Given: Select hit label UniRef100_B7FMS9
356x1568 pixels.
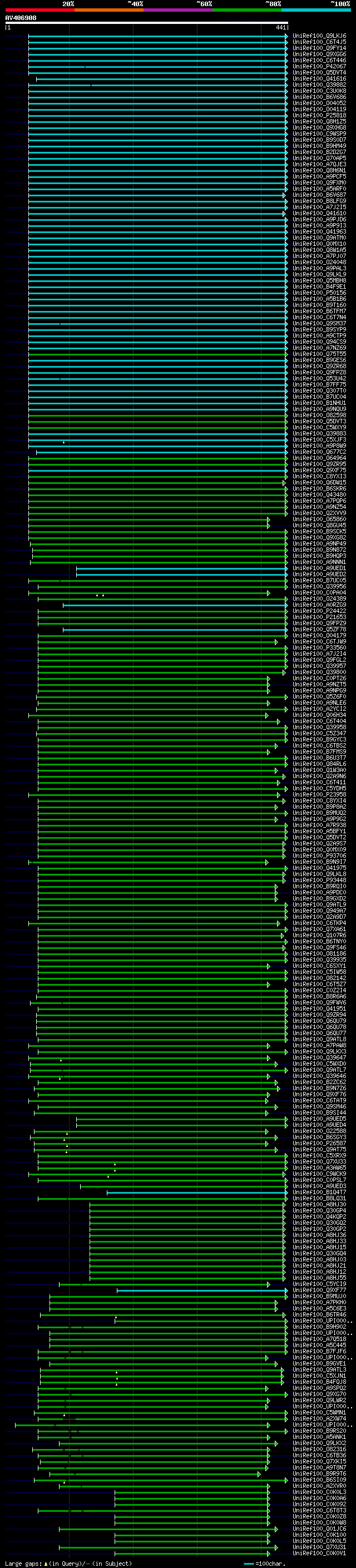Looking at the screenshot, I should (319, 752).
